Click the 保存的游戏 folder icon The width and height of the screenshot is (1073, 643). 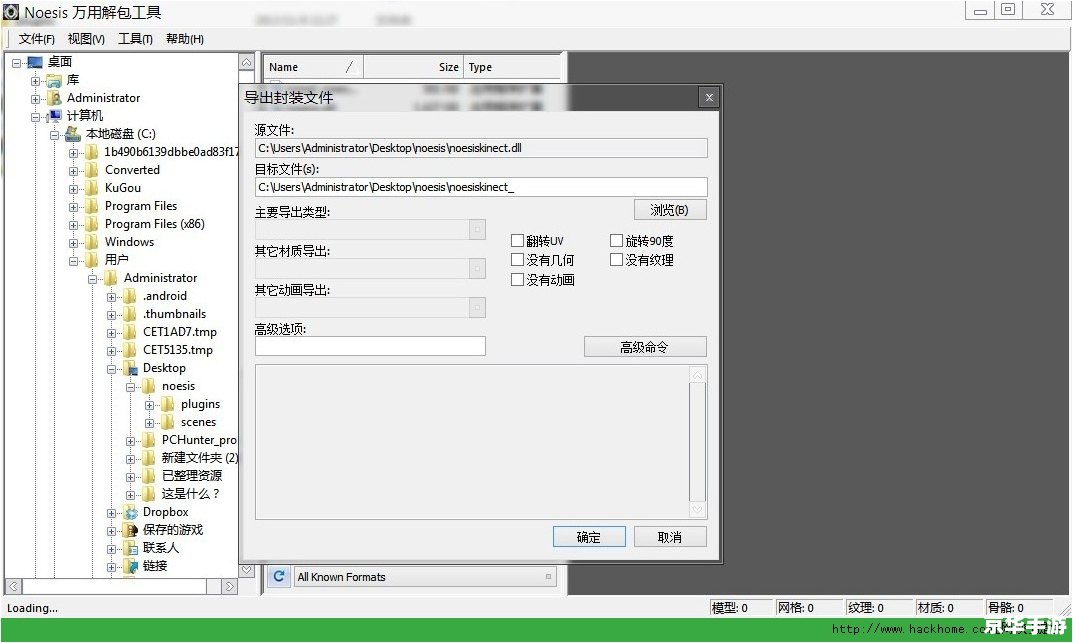(x=131, y=530)
